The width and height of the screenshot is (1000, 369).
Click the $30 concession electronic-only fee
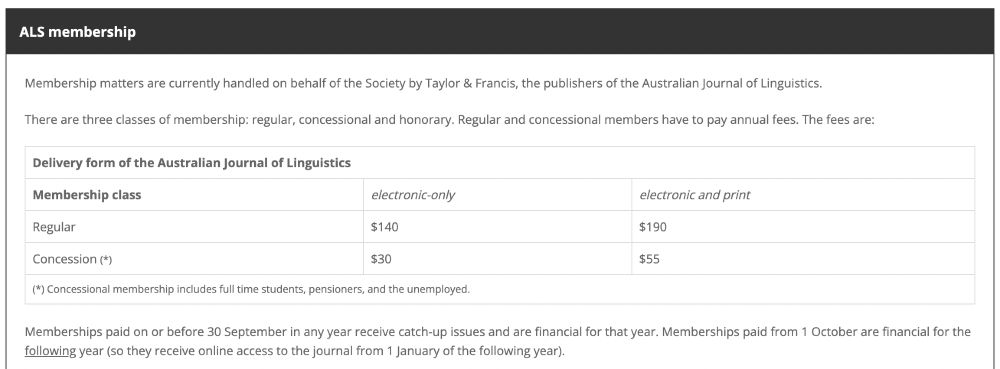[381, 259]
